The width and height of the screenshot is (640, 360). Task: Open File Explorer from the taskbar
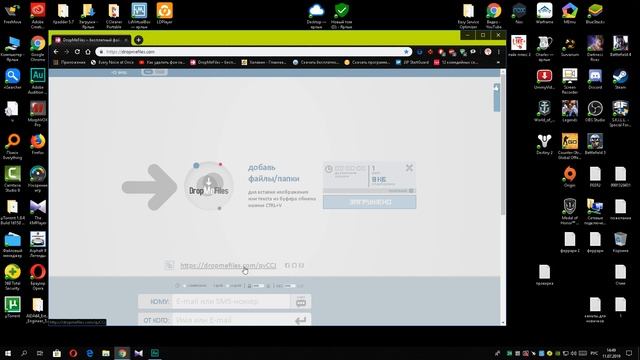106,353
